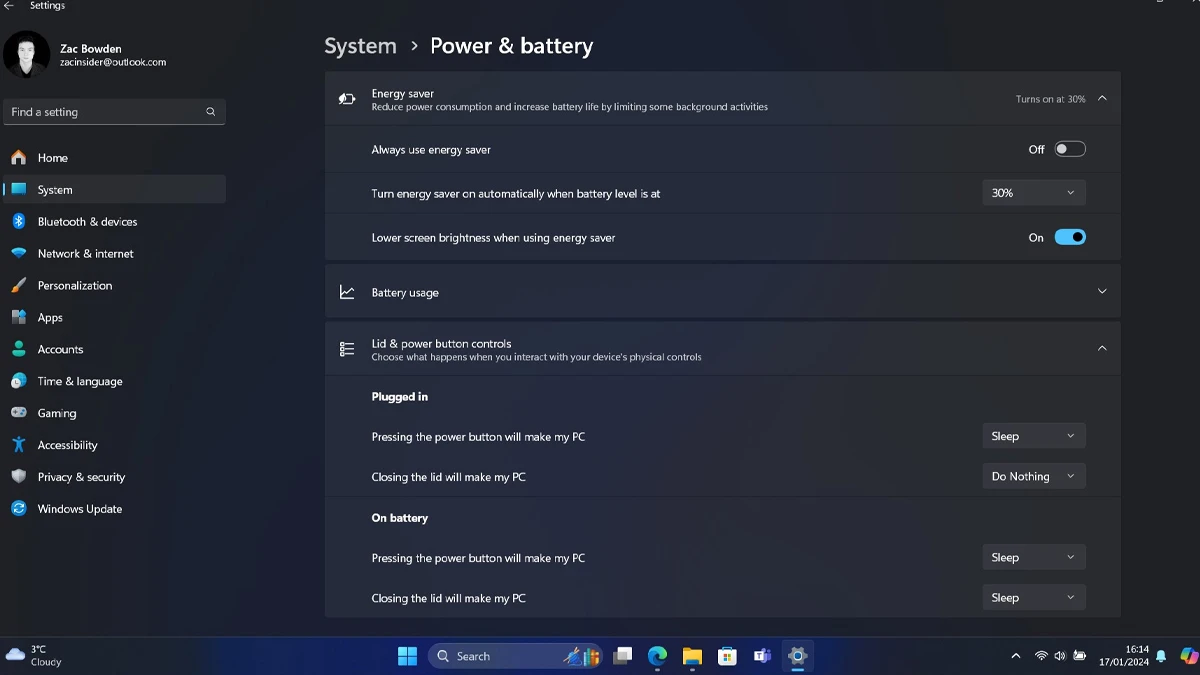1200x675 pixels.
Task: Click the zacinsider@outlook.com account email
Action: point(113,62)
